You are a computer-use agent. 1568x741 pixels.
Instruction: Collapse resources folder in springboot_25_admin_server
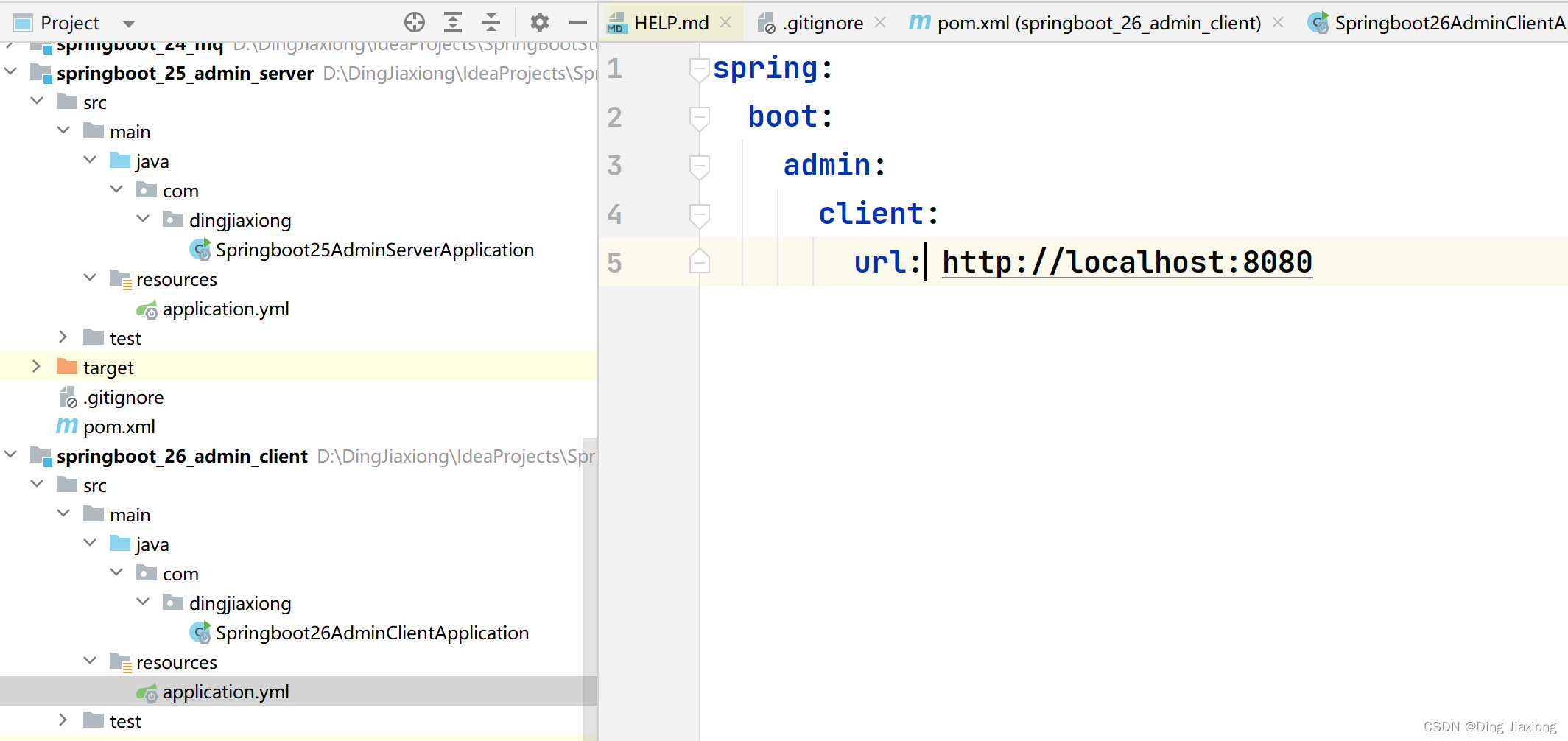click(x=91, y=278)
